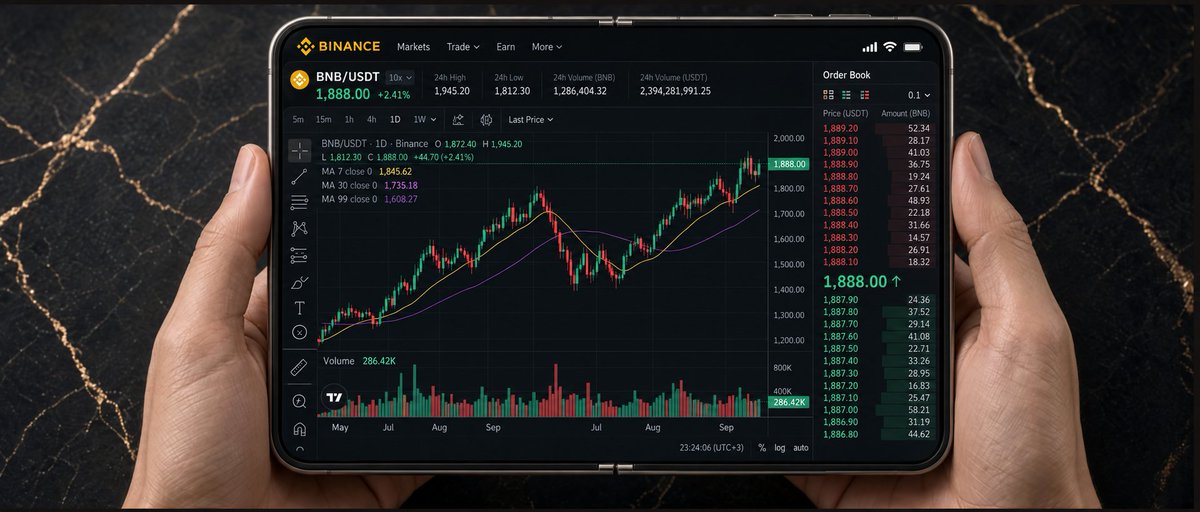Viewport: 1200px width, 512px height.
Task: Switch to the 4h timeframe
Action: click(372, 119)
